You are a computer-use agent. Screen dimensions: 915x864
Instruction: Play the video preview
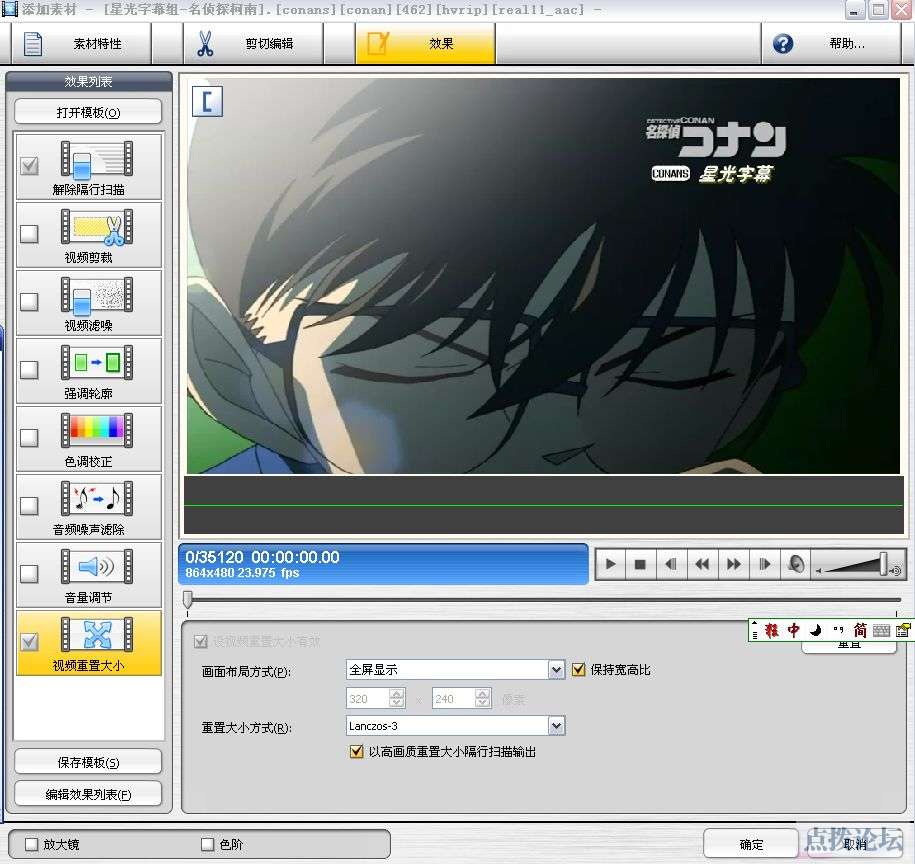pyautogui.click(x=610, y=564)
